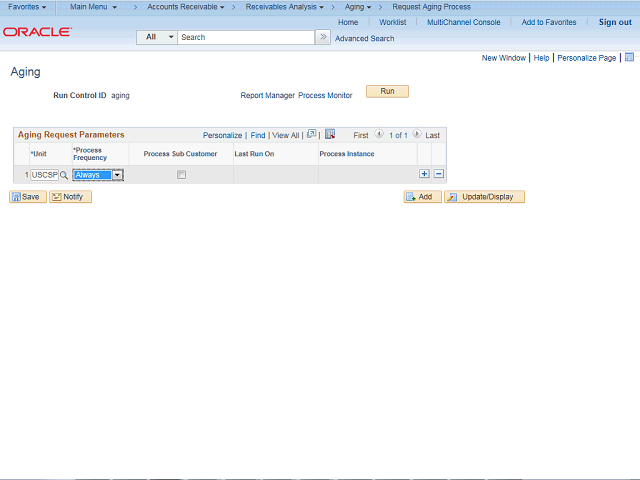Open Request Aging Process breadcrumb

click(x=431, y=7)
